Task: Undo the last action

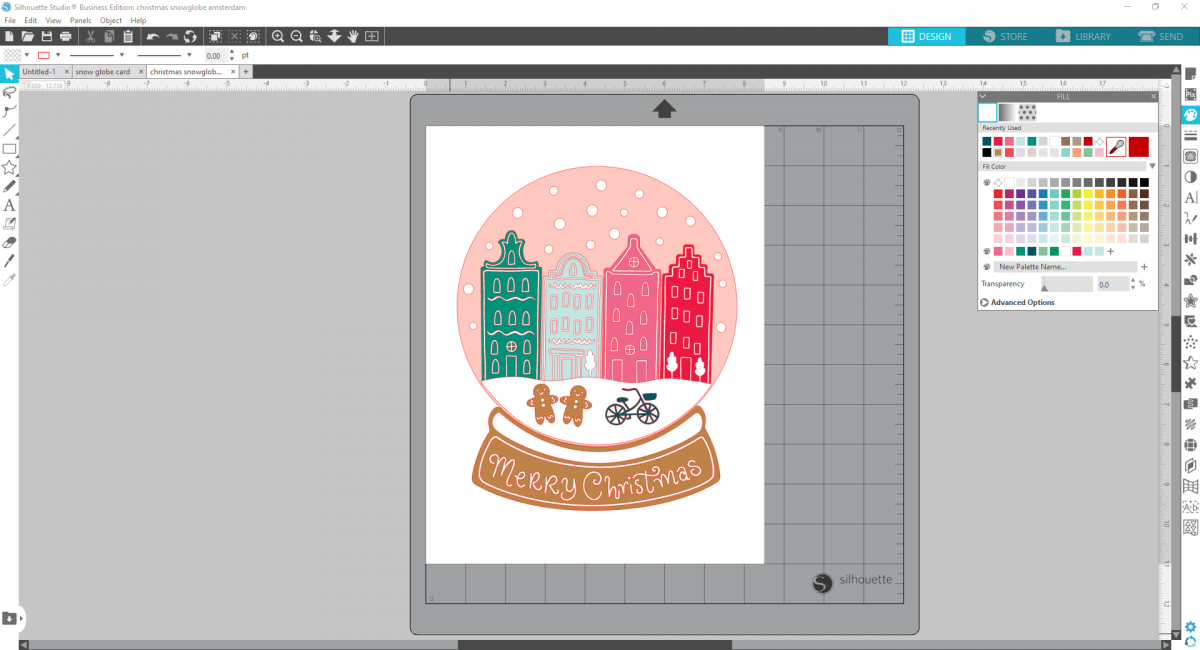Action: coord(152,36)
